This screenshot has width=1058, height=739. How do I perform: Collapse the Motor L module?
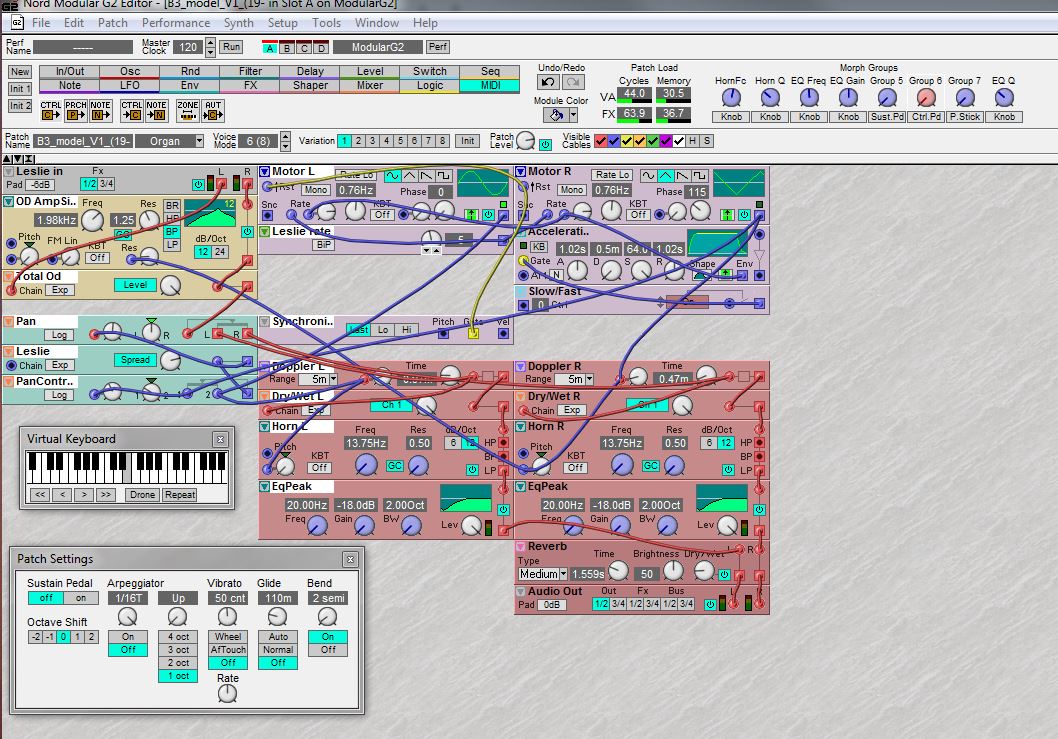tap(264, 171)
